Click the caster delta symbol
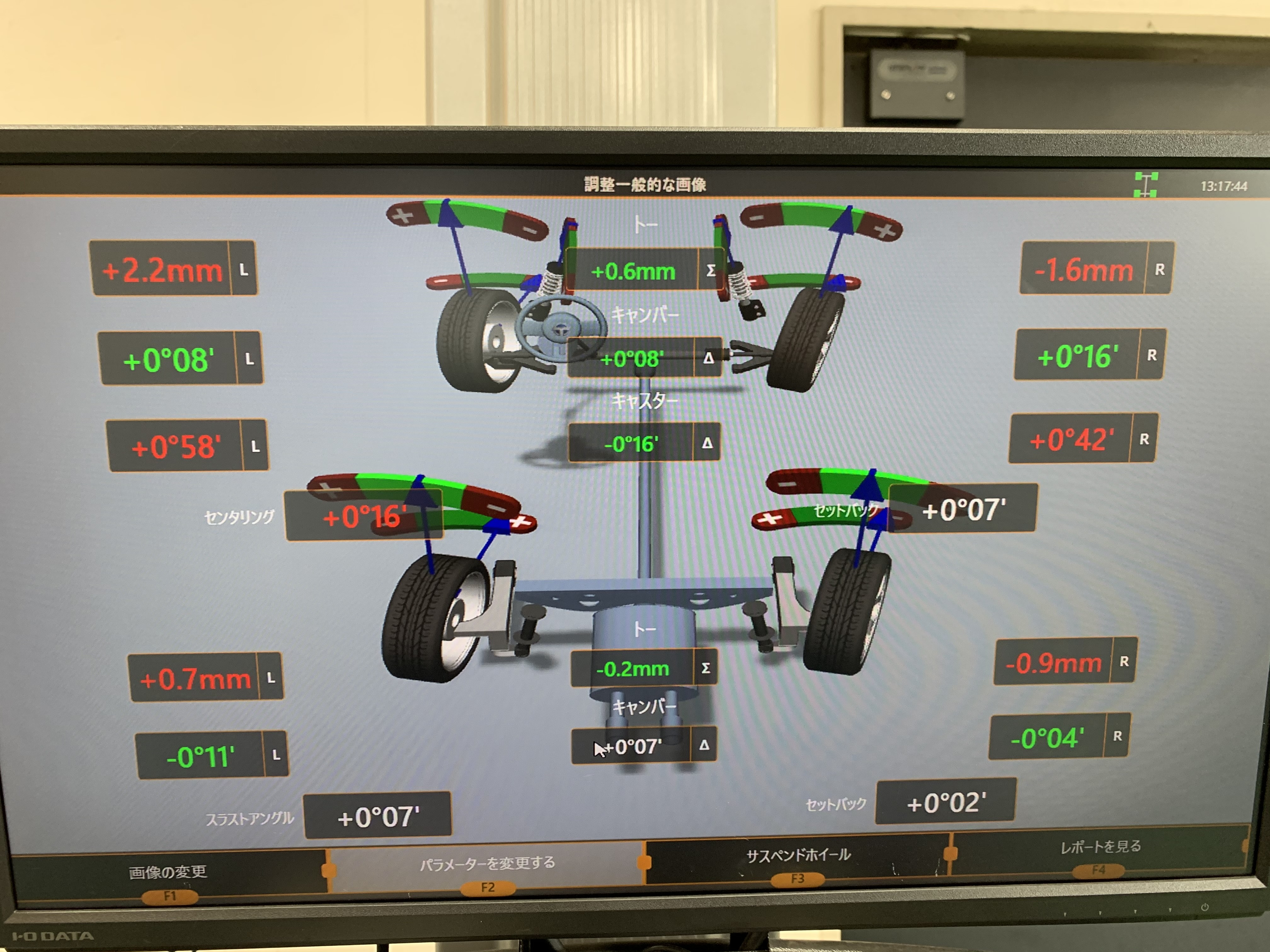The width and height of the screenshot is (1270, 952). [x=707, y=443]
